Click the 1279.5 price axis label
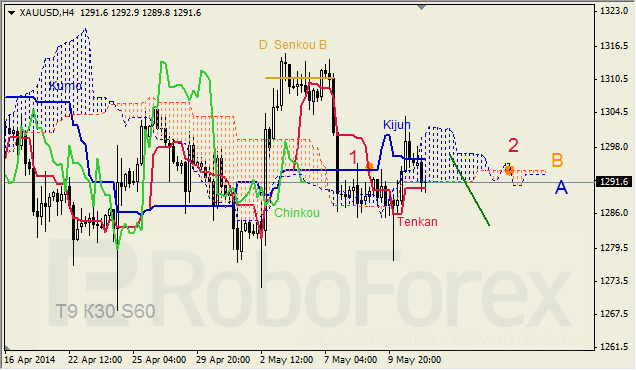 614,247
